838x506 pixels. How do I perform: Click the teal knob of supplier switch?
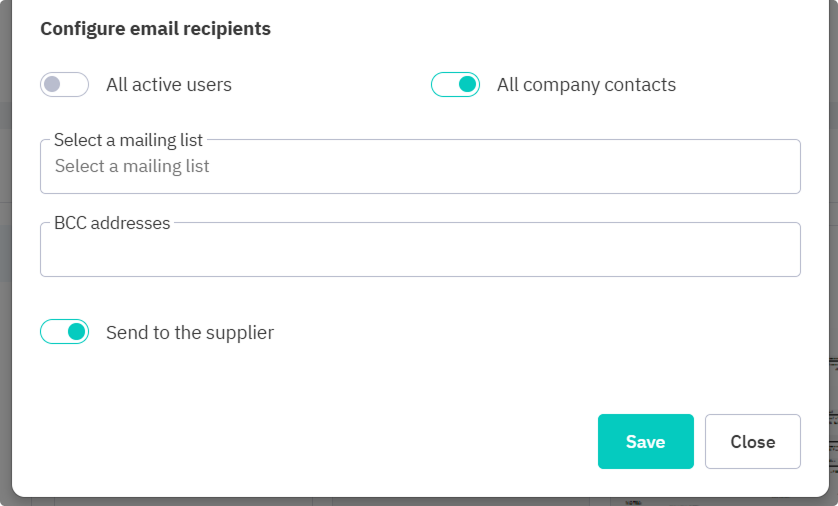tap(76, 332)
